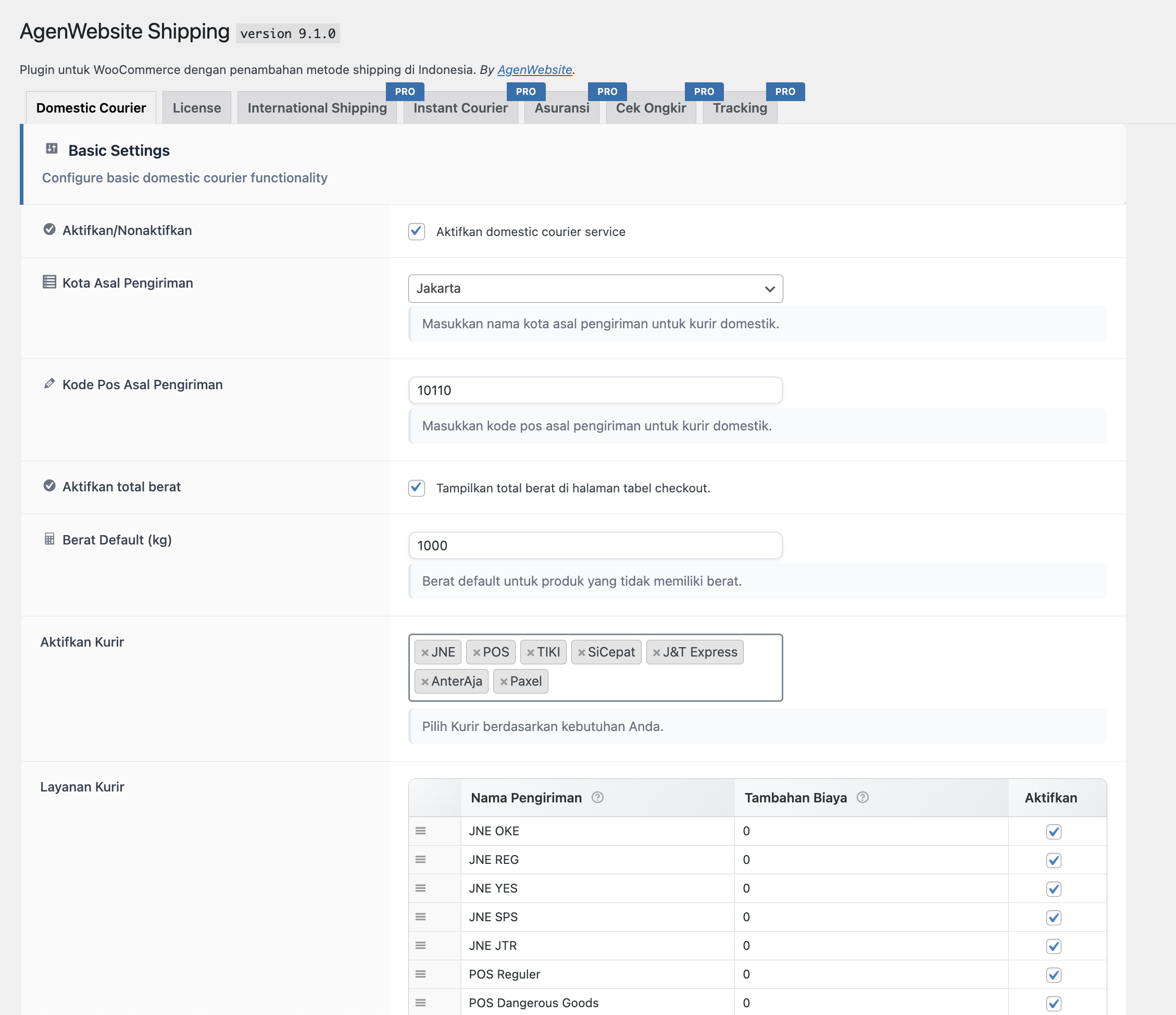Remove the TIKI courier tag
Image resolution: width=1176 pixels, height=1015 pixels.
coord(530,653)
